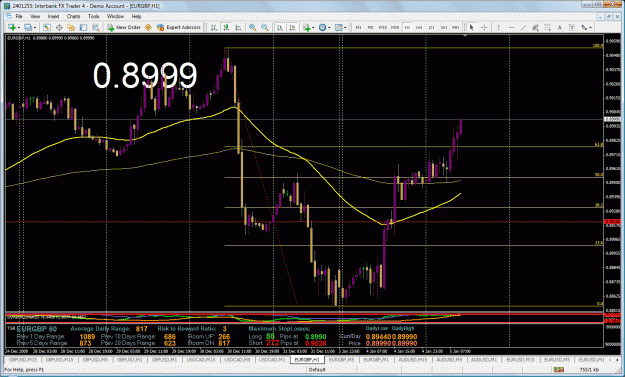
Task: Toggle the Expert Advisors button
Action: pyautogui.click(x=179, y=27)
